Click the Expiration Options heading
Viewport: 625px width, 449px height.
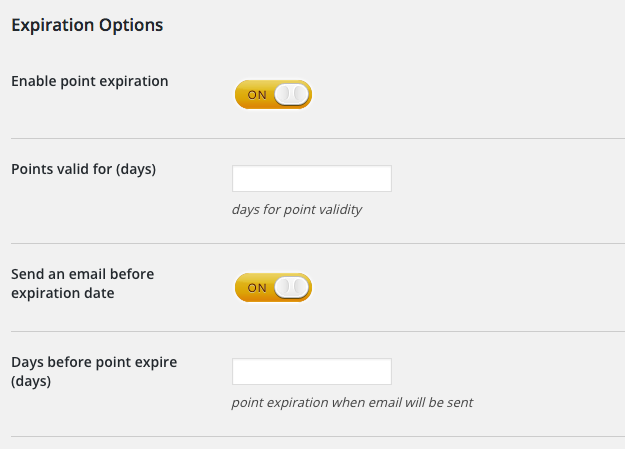(87, 26)
